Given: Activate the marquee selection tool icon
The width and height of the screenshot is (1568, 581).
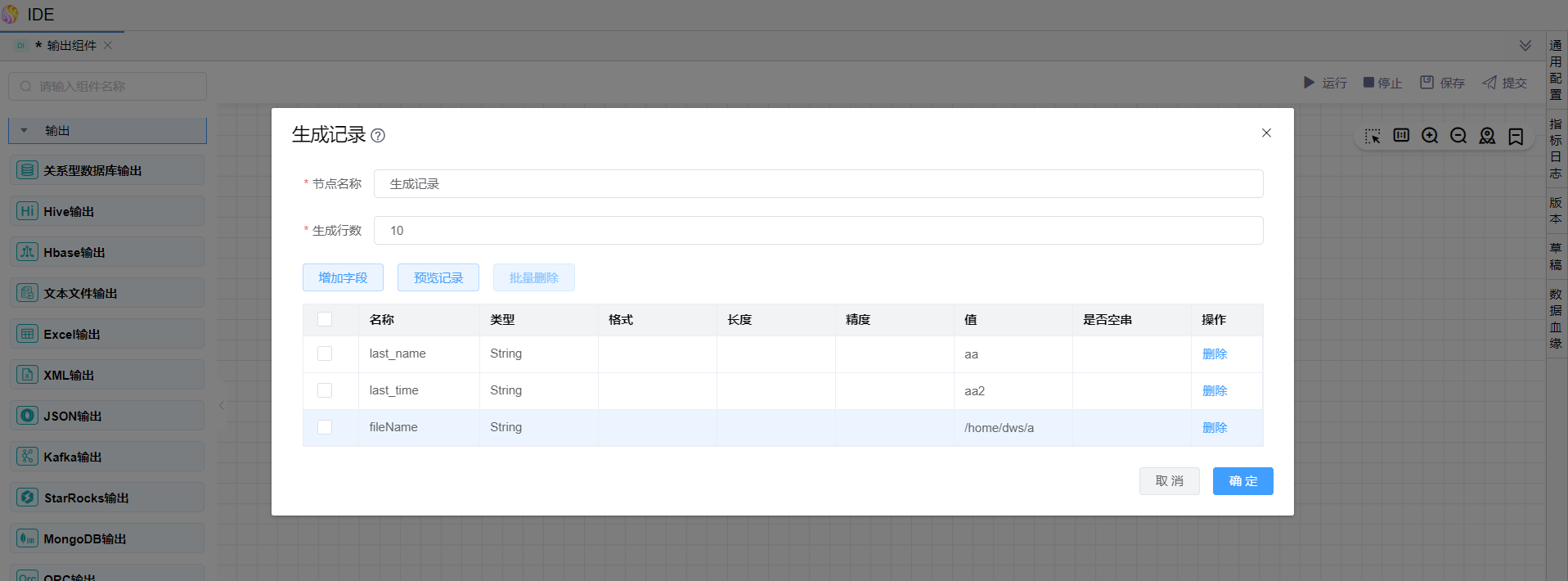Looking at the screenshot, I should [x=1373, y=136].
